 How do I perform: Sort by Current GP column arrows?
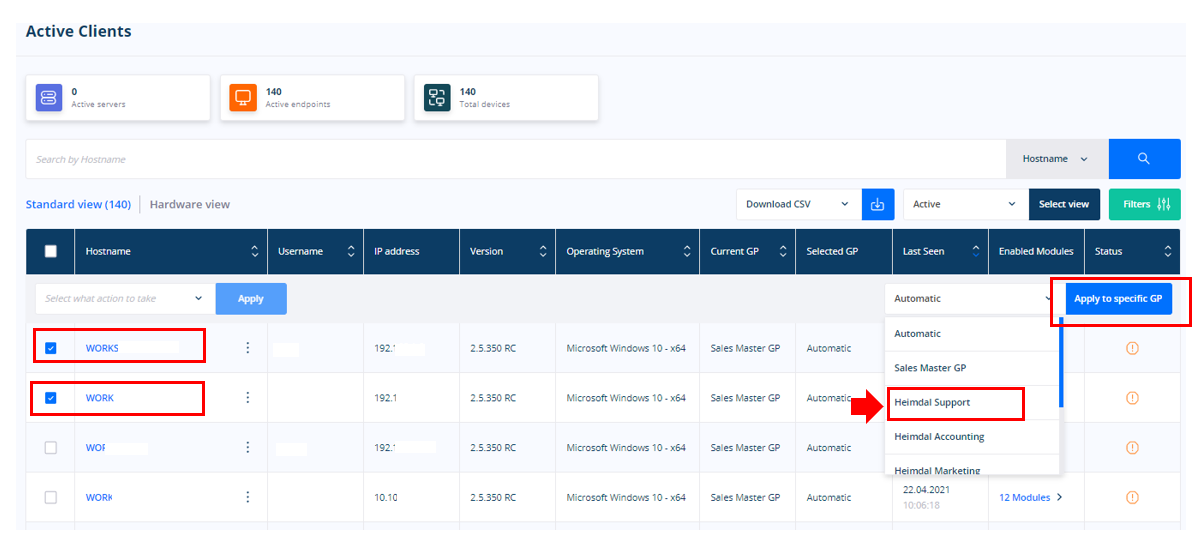(x=783, y=251)
